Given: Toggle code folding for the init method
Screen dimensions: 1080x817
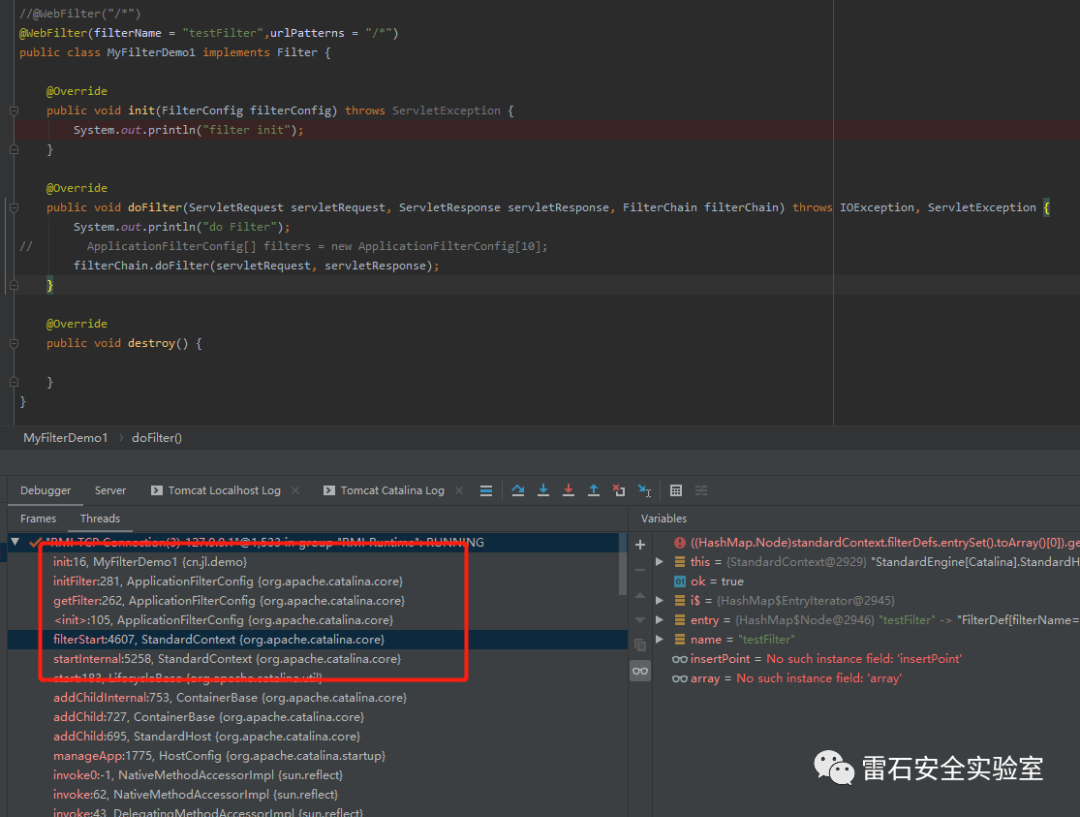Looking at the screenshot, I should coord(14,111).
